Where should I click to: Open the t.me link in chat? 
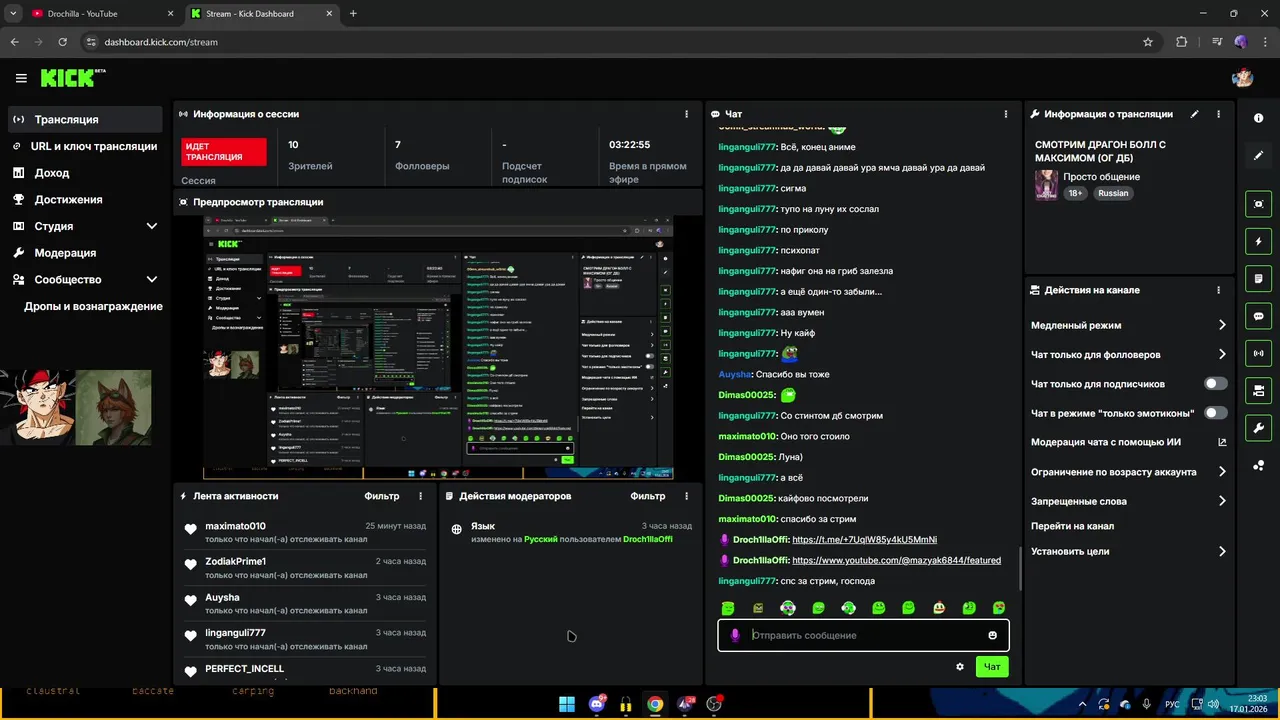(864, 540)
